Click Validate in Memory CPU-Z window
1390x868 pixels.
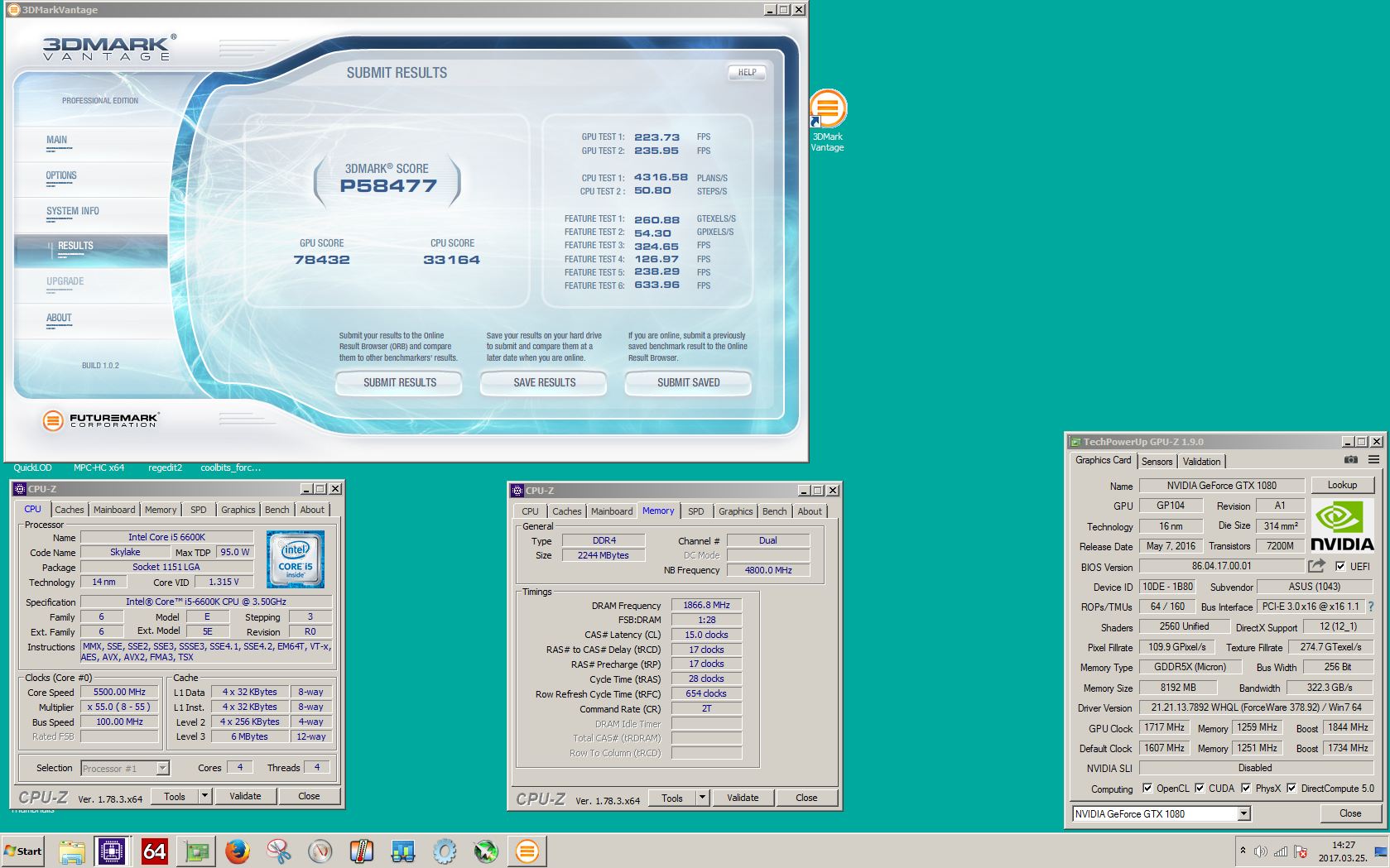tap(743, 798)
